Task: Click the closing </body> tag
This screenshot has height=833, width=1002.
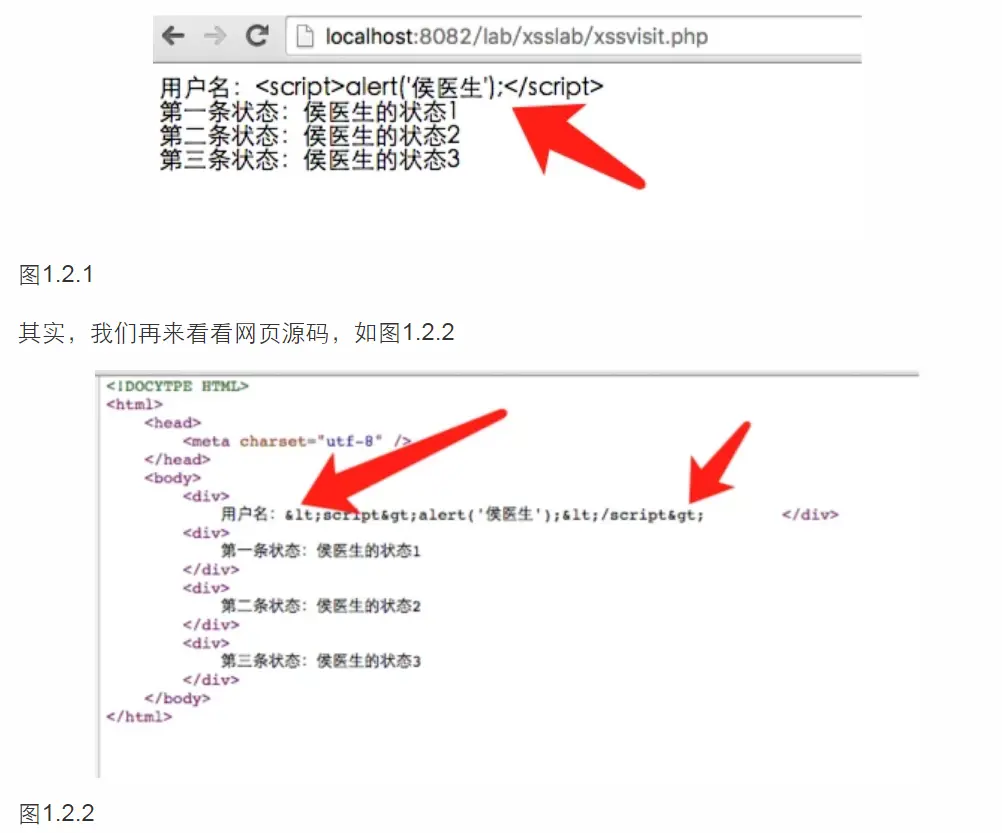Action: coord(177,698)
